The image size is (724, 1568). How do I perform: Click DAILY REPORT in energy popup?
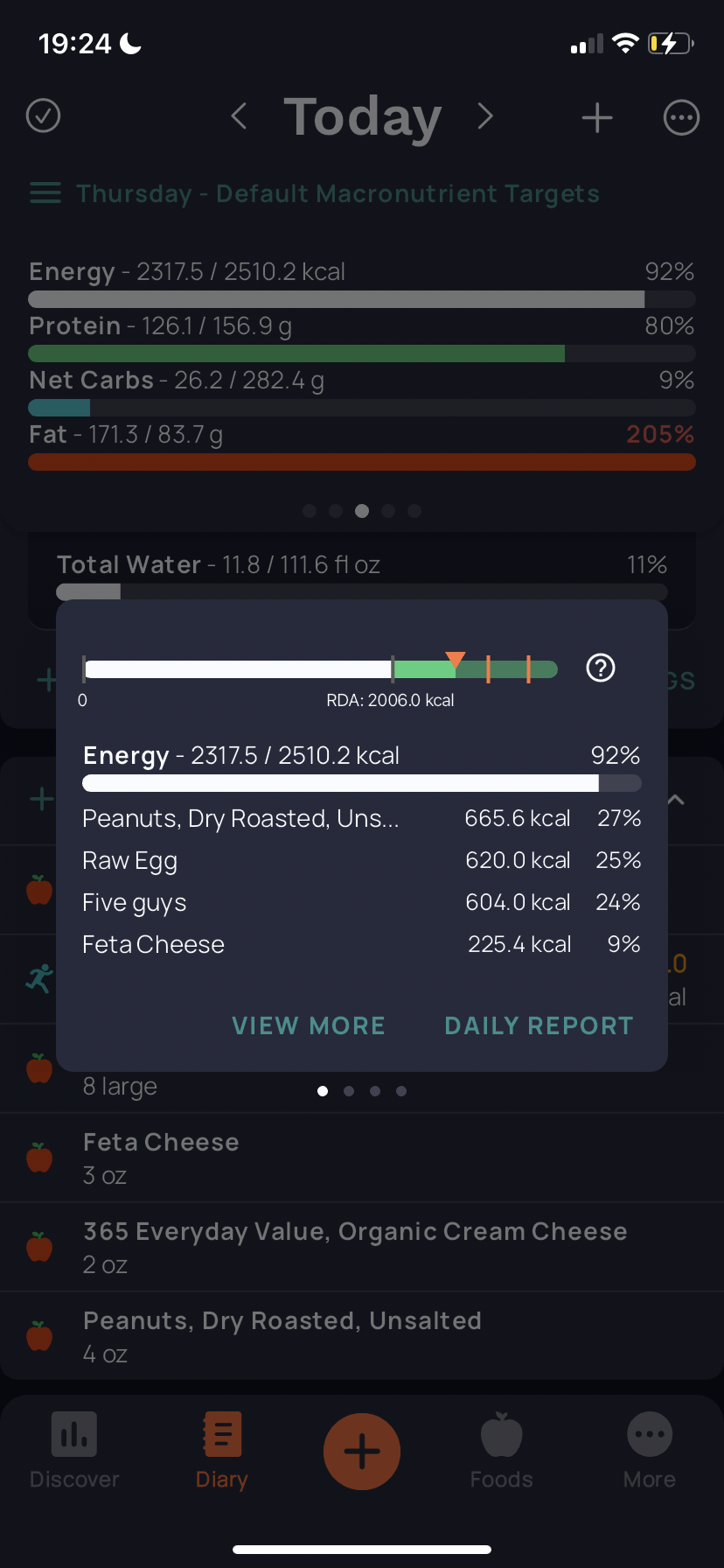(539, 1025)
